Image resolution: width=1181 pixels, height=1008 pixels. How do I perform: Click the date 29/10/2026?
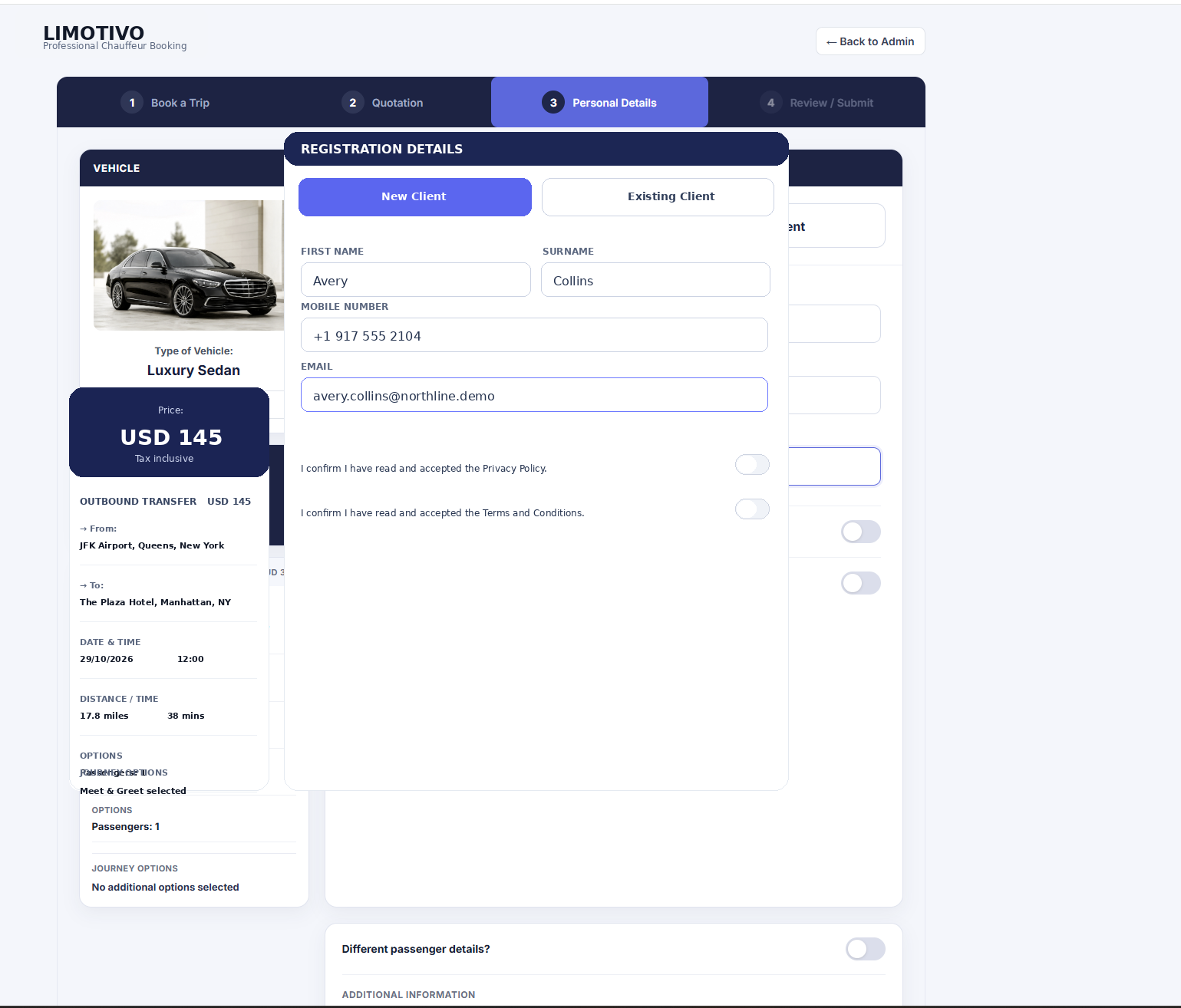(107, 659)
